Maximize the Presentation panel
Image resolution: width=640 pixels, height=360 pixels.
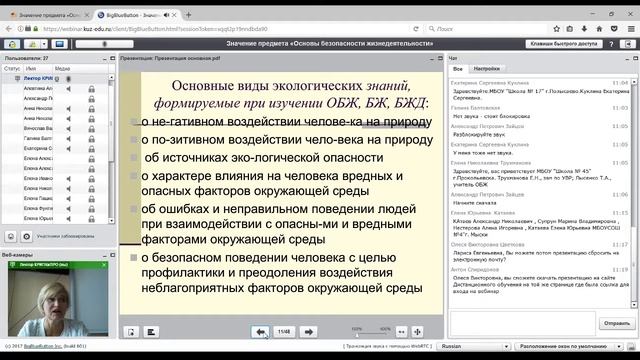[440, 58]
